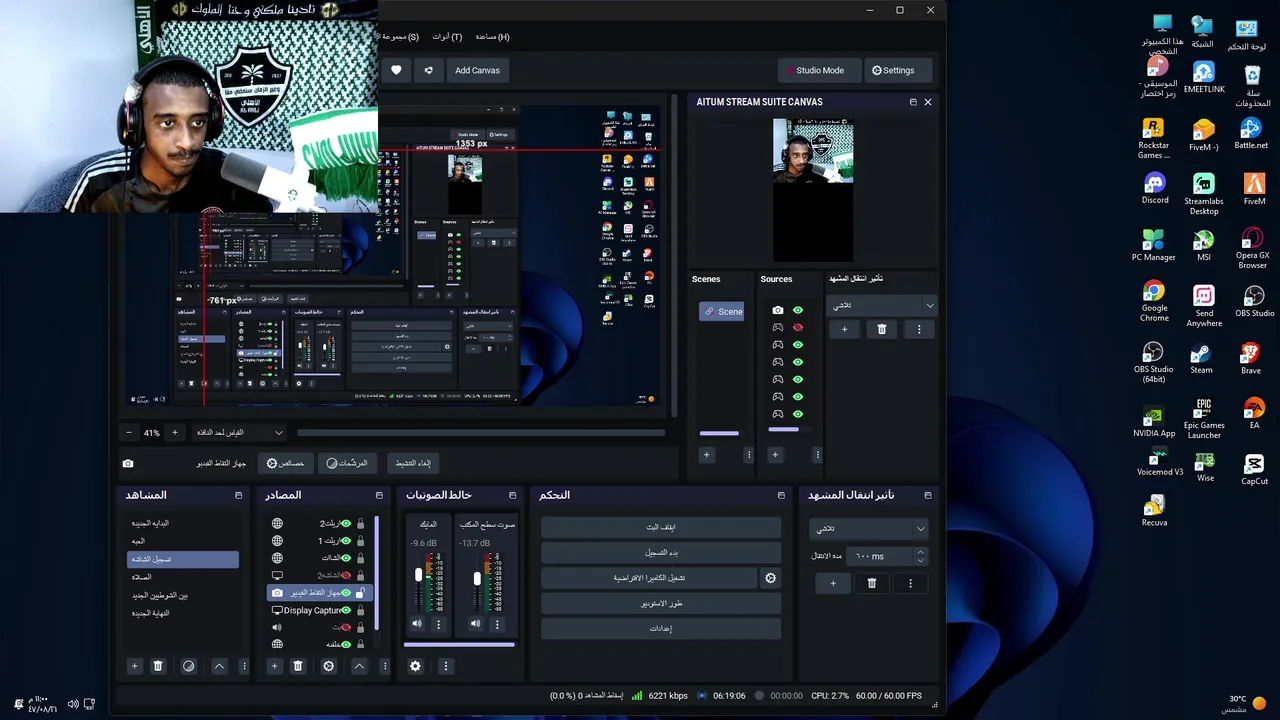
Task: Open Steam desktop shortcut
Action: point(1202,359)
